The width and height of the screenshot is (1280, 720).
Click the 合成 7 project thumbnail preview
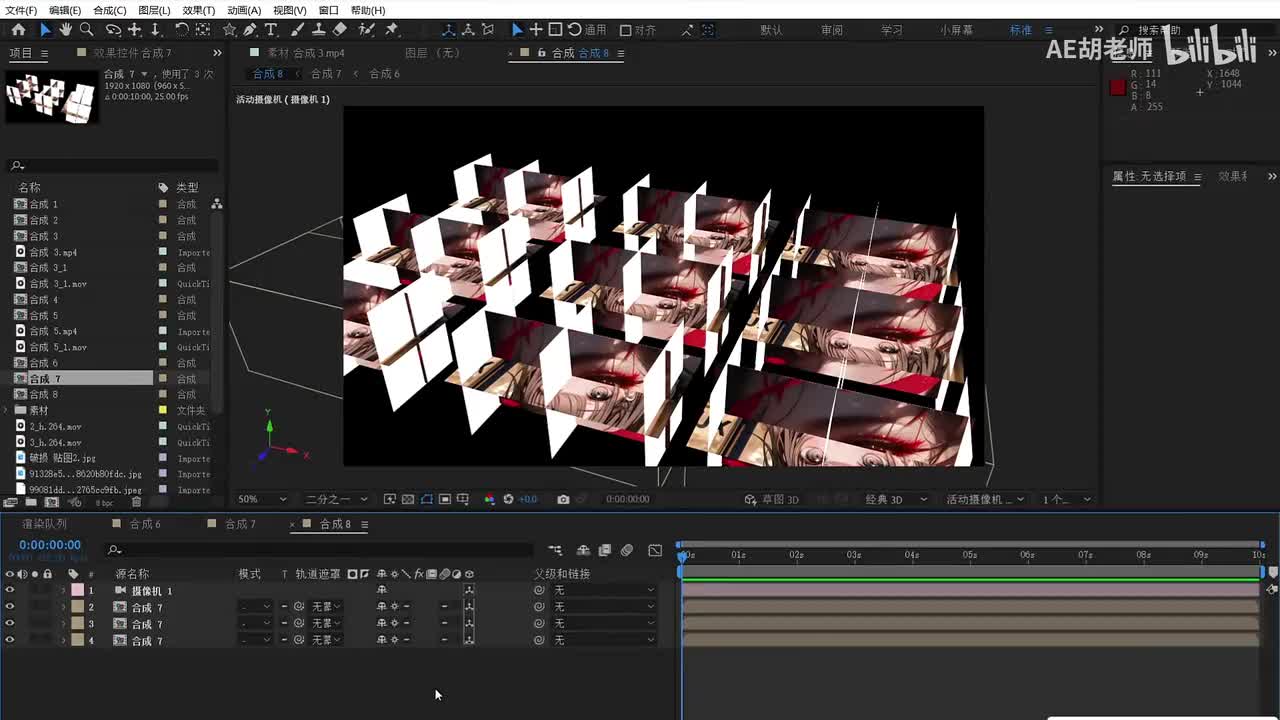51,97
